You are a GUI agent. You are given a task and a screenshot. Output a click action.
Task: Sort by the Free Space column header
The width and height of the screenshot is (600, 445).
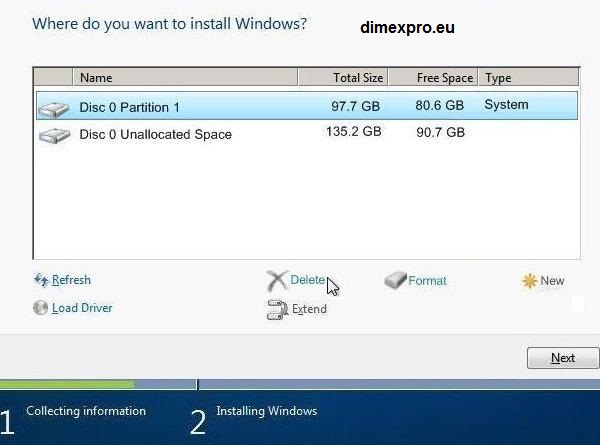pos(433,77)
